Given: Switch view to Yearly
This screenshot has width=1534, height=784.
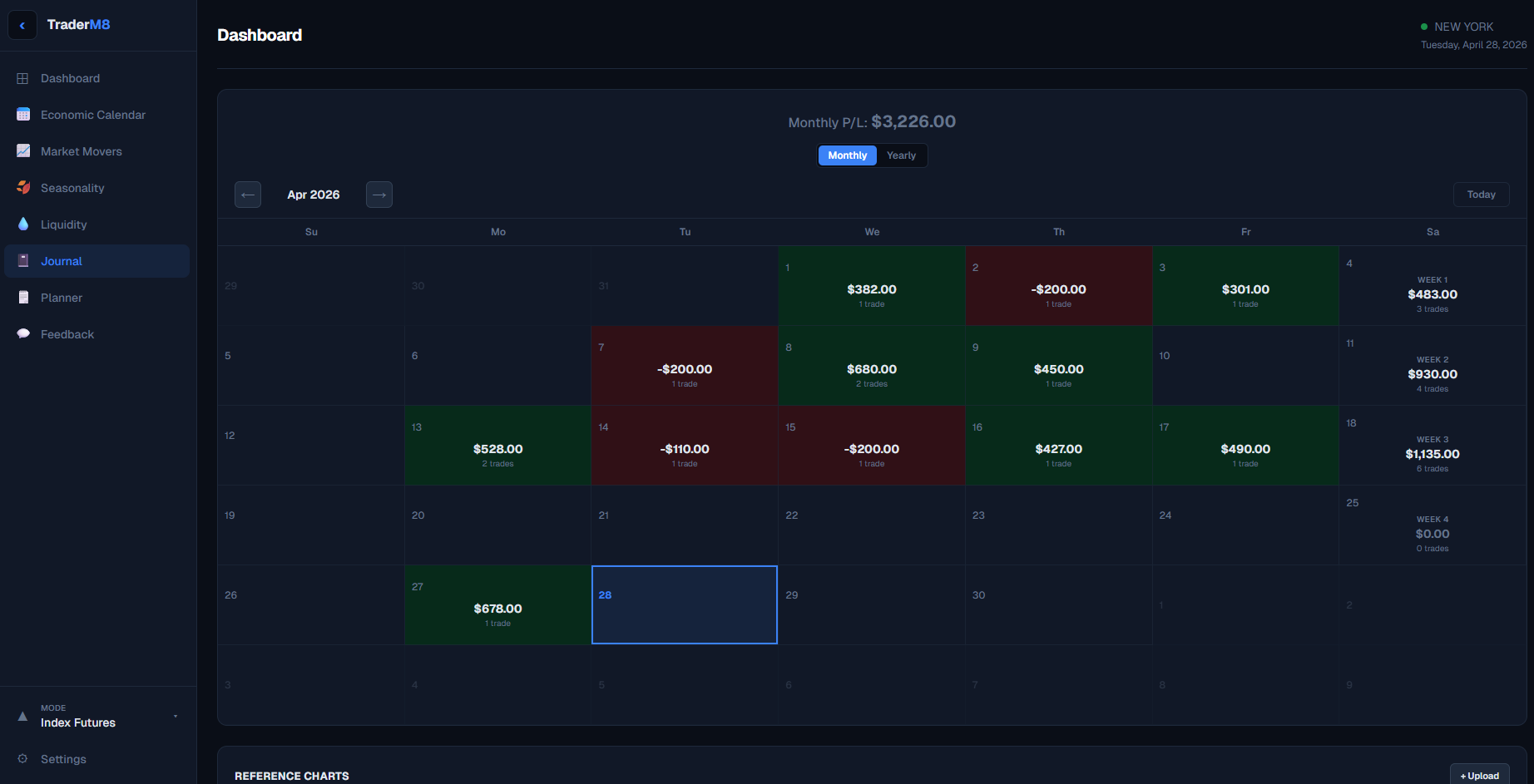Looking at the screenshot, I should click(901, 155).
